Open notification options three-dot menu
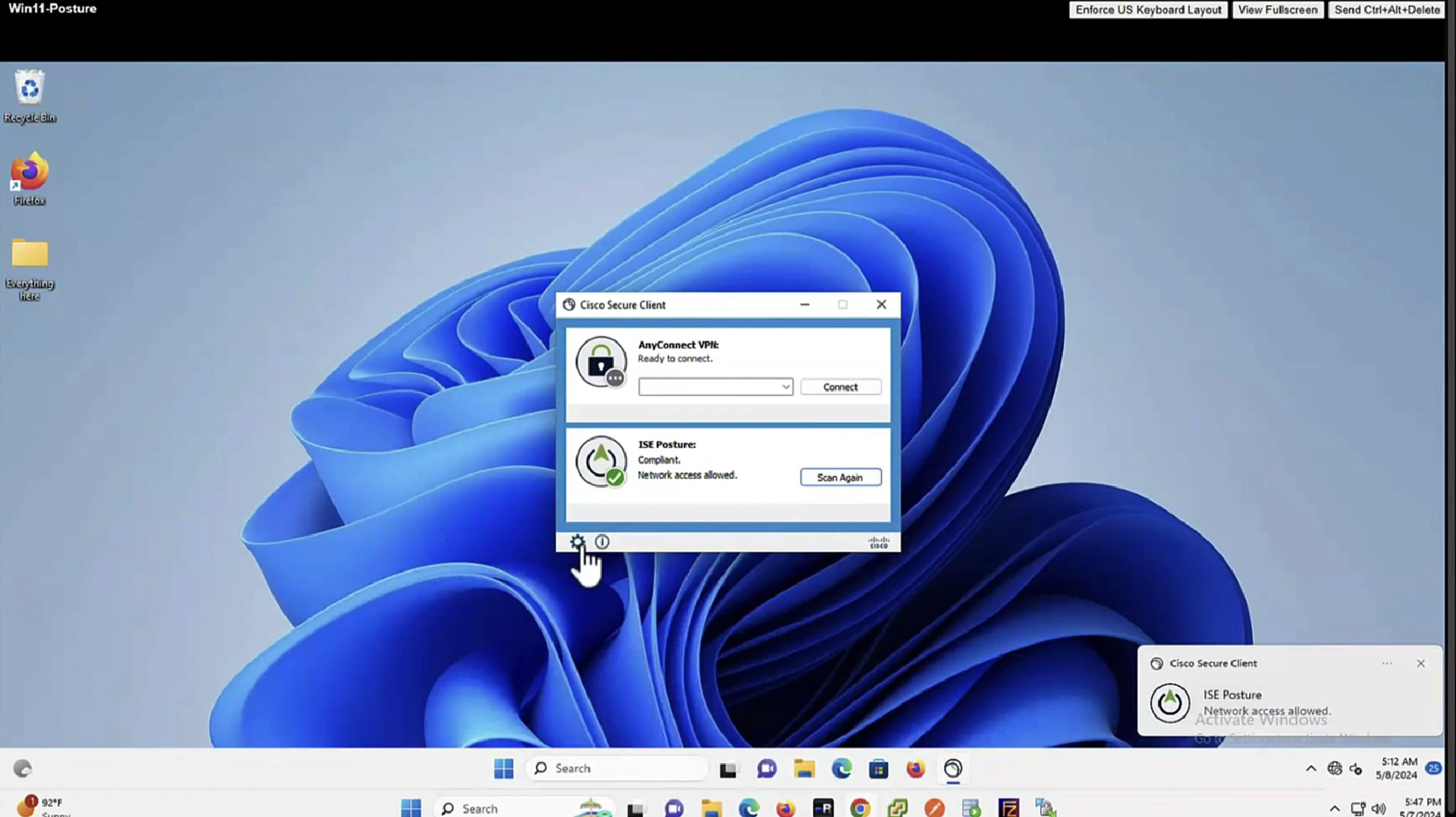The height and width of the screenshot is (817, 1456). [x=1386, y=663]
